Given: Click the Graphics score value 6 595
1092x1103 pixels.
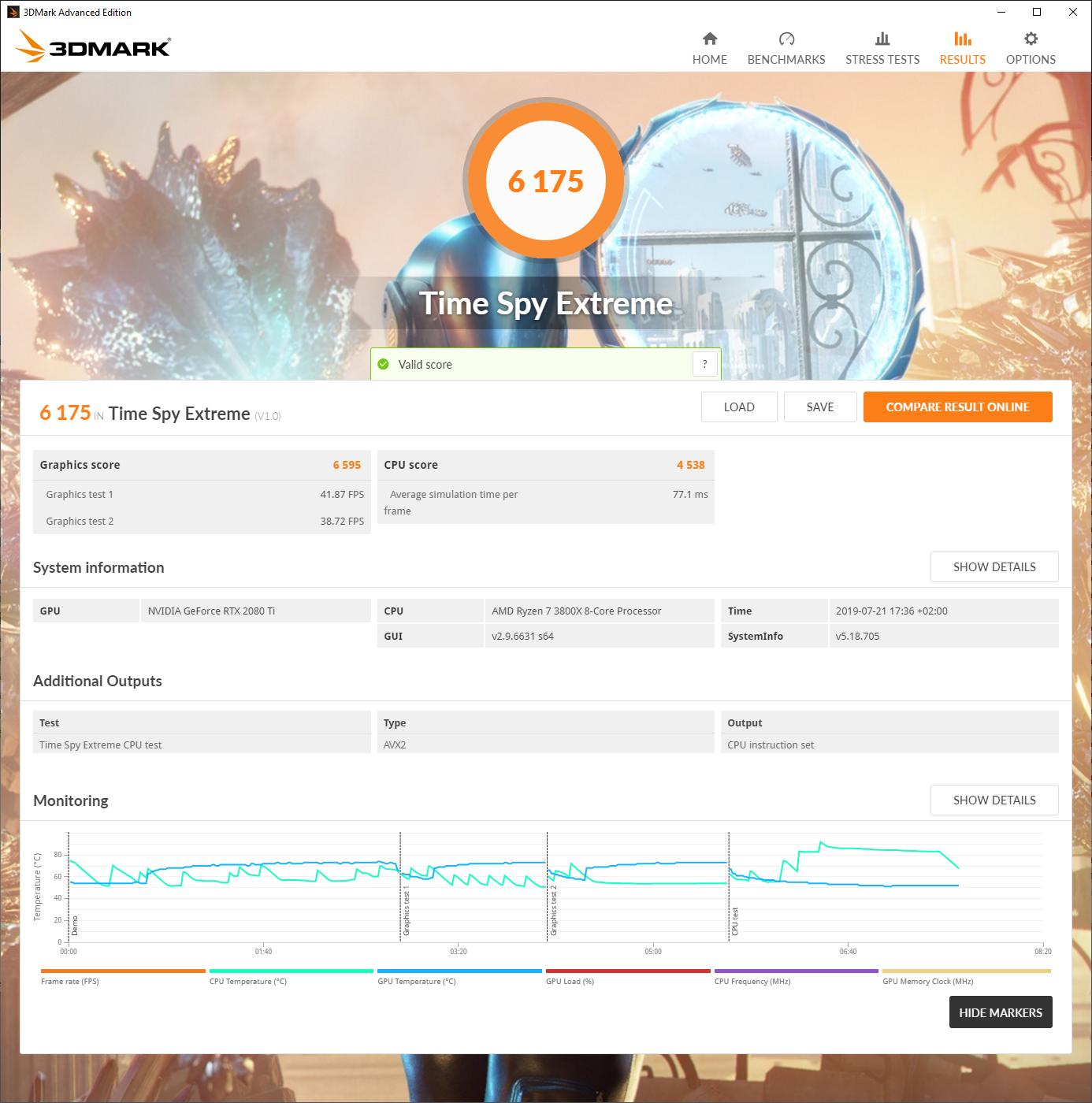Looking at the screenshot, I should coord(347,465).
